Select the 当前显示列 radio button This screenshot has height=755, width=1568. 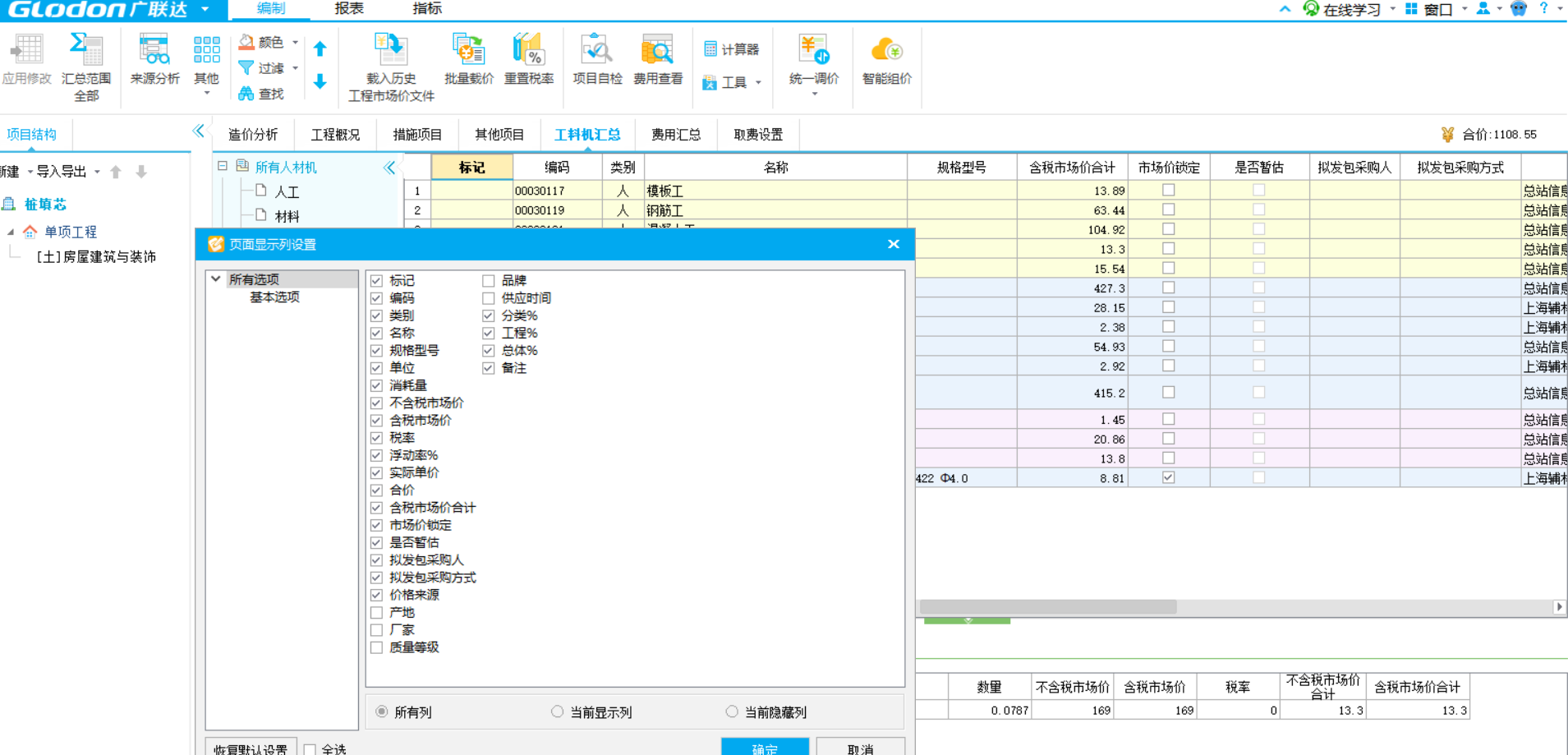[x=557, y=711]
